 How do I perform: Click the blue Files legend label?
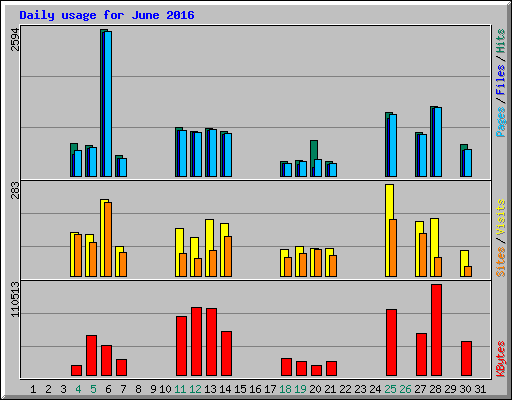tap(501, 80)
